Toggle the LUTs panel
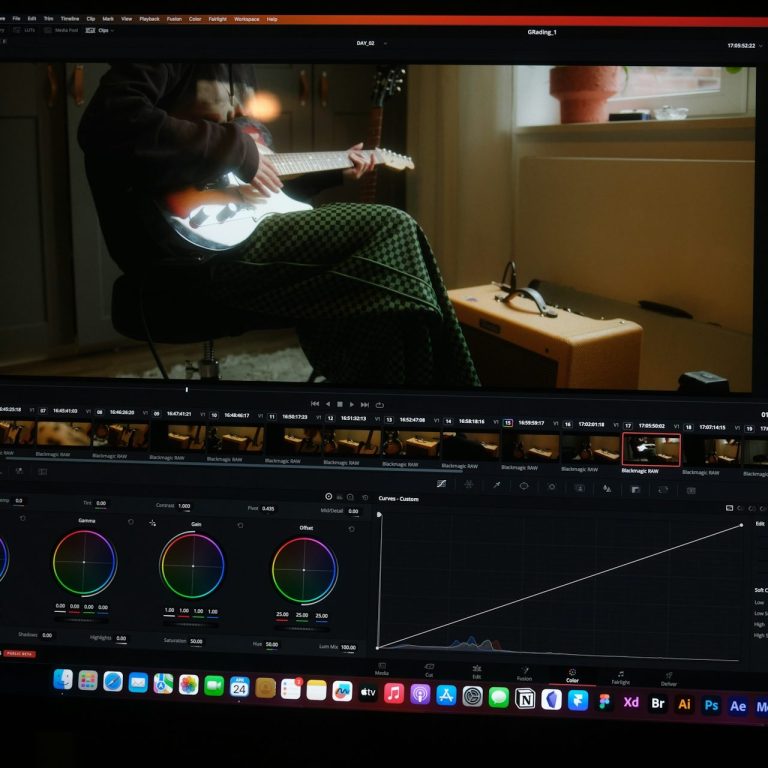This screenshot has height=768, width=768. coord(24,30)
